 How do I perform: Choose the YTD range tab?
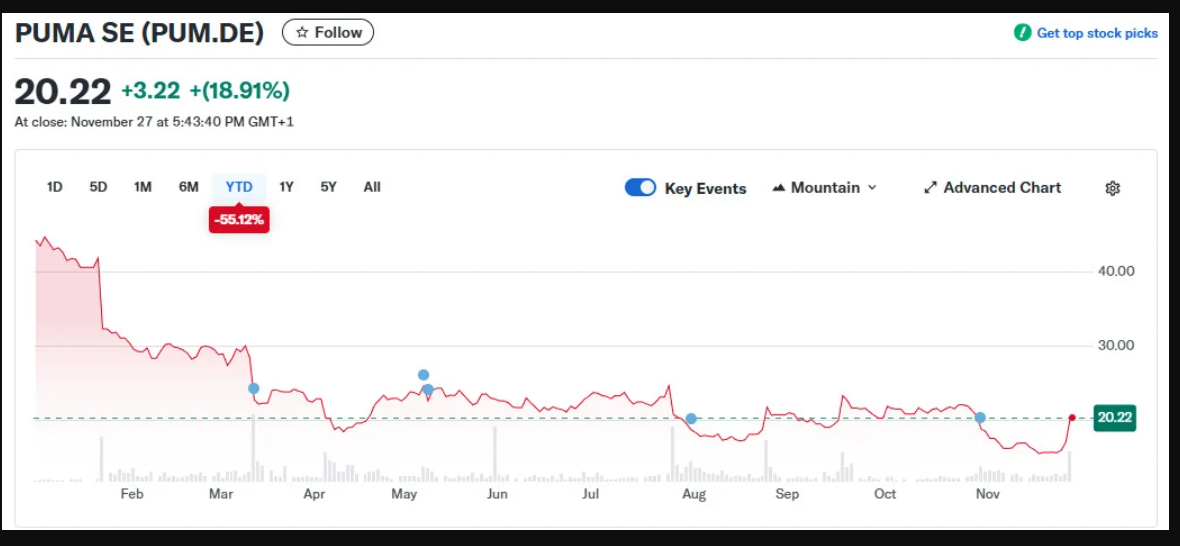click(239, 187)
